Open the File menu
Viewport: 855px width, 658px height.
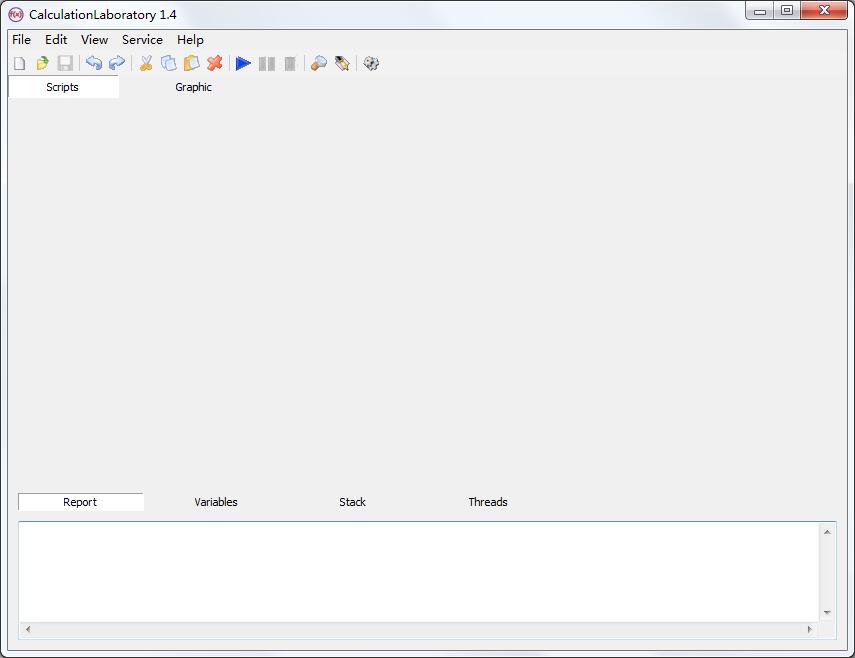(21, 40)
